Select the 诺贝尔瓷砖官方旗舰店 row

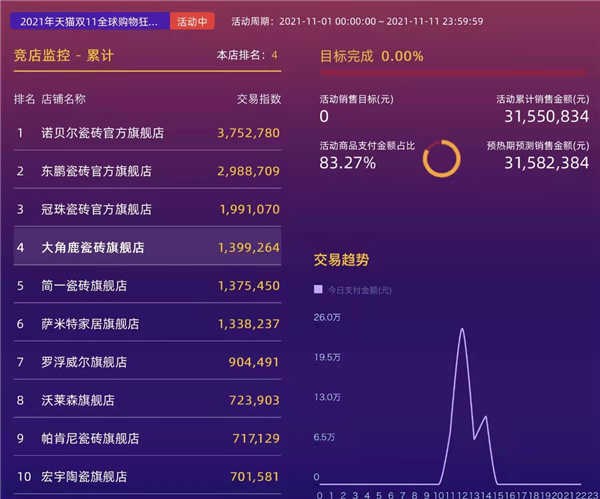(147, 133)
